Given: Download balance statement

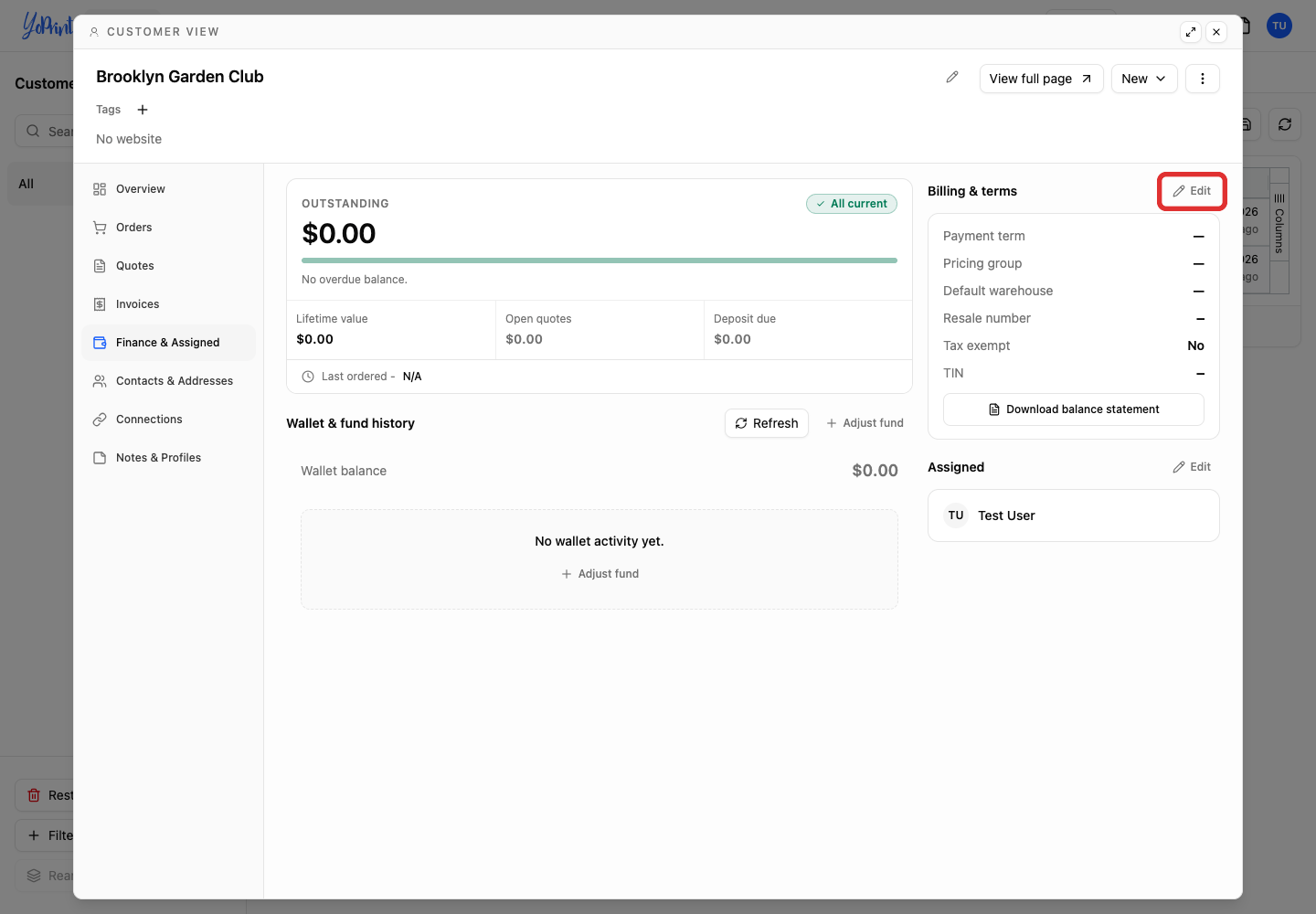Looking at the screenshot, I should 1074,409.
